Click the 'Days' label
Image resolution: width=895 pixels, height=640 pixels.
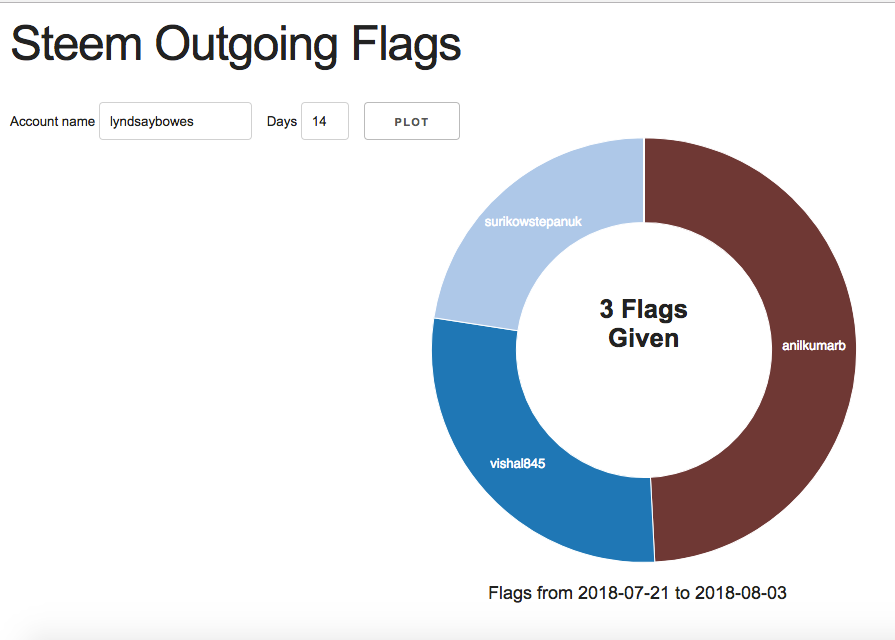pyautogui.click(x=282, y=122)
